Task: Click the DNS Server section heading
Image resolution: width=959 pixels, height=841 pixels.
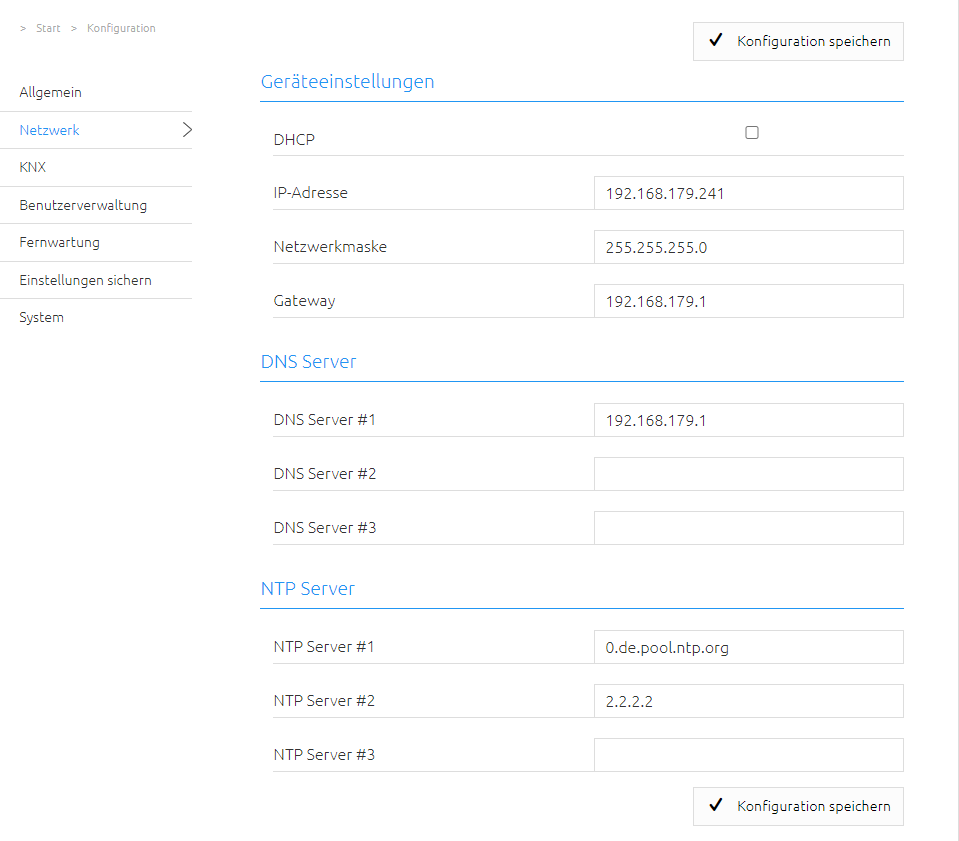Action: (308, 361)
